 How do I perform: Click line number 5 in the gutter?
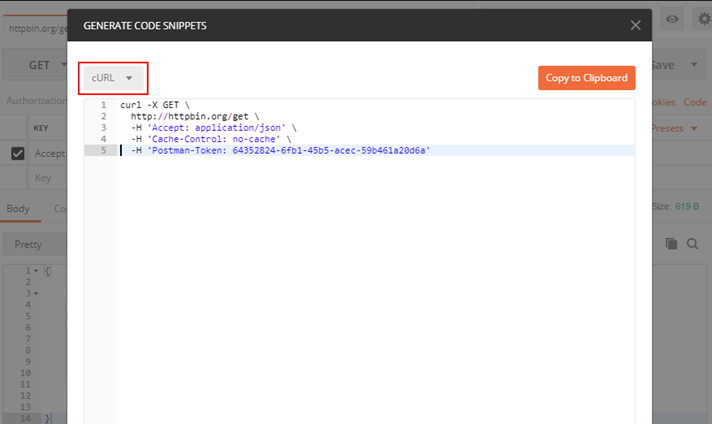coord(104,150)
